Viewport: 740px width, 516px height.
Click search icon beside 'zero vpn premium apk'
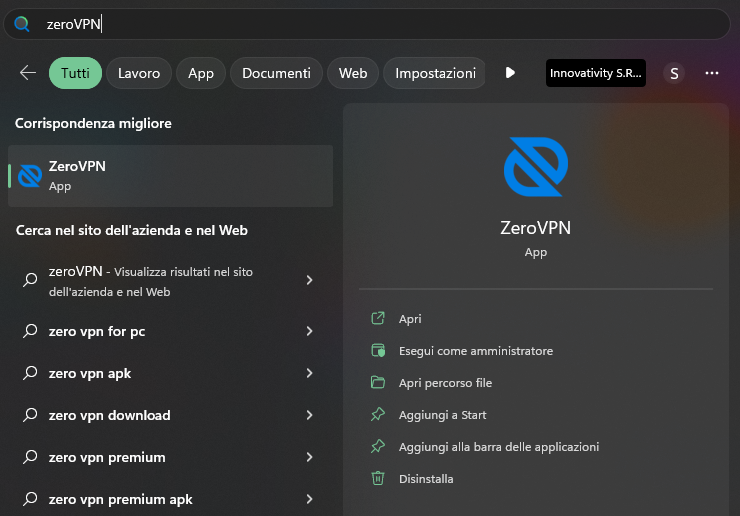click(x=30, y=499)
